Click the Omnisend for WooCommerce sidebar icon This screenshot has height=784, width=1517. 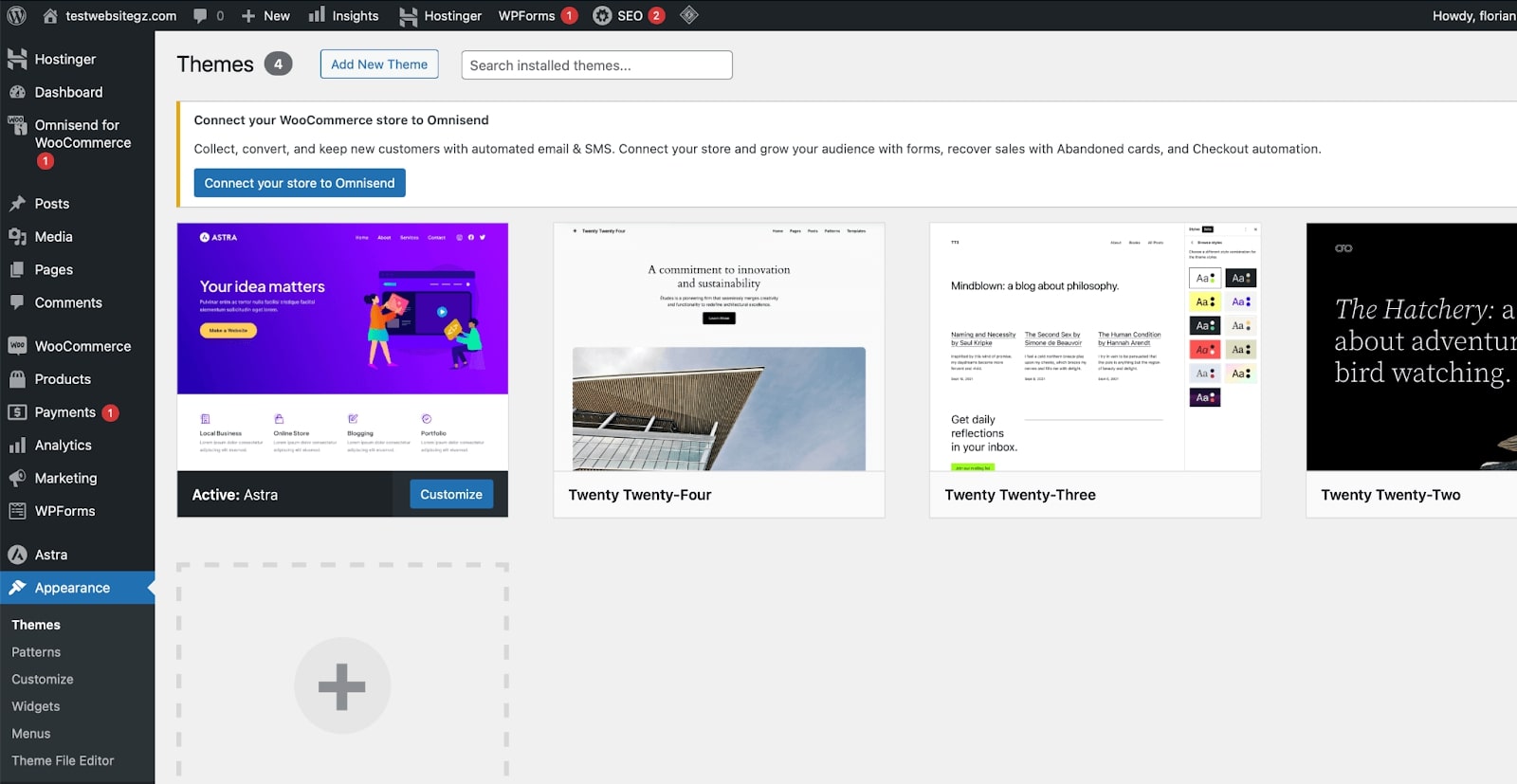pyautogui.click(x=17, y=124)
